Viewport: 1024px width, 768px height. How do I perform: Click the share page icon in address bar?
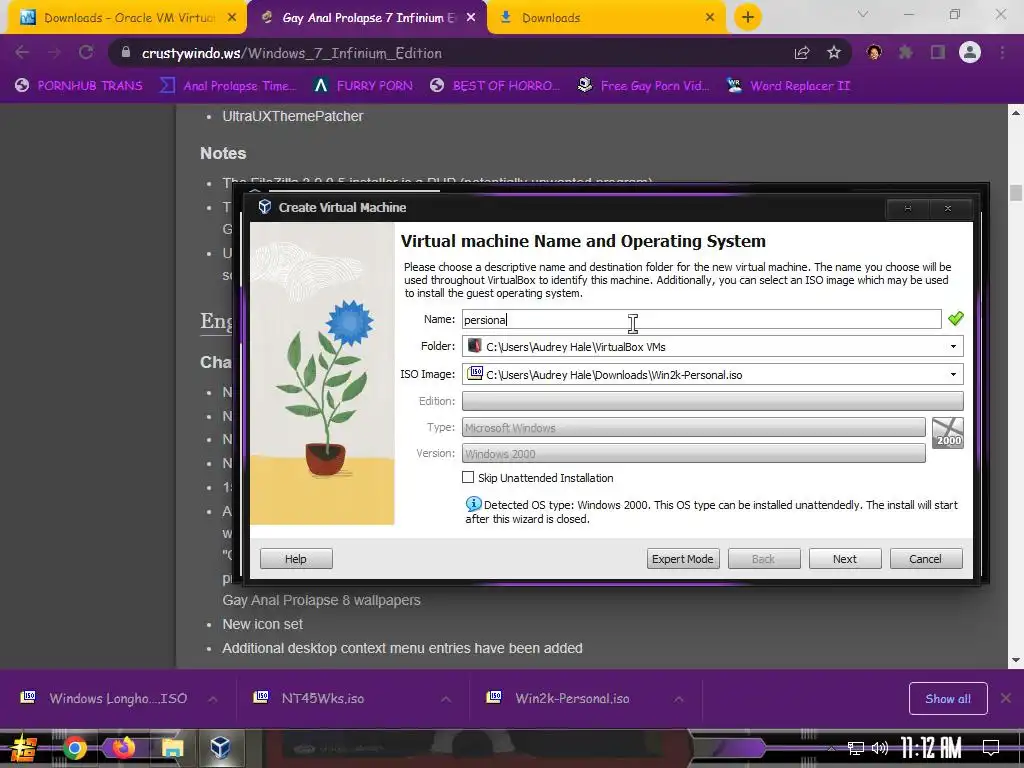[802, 53]
